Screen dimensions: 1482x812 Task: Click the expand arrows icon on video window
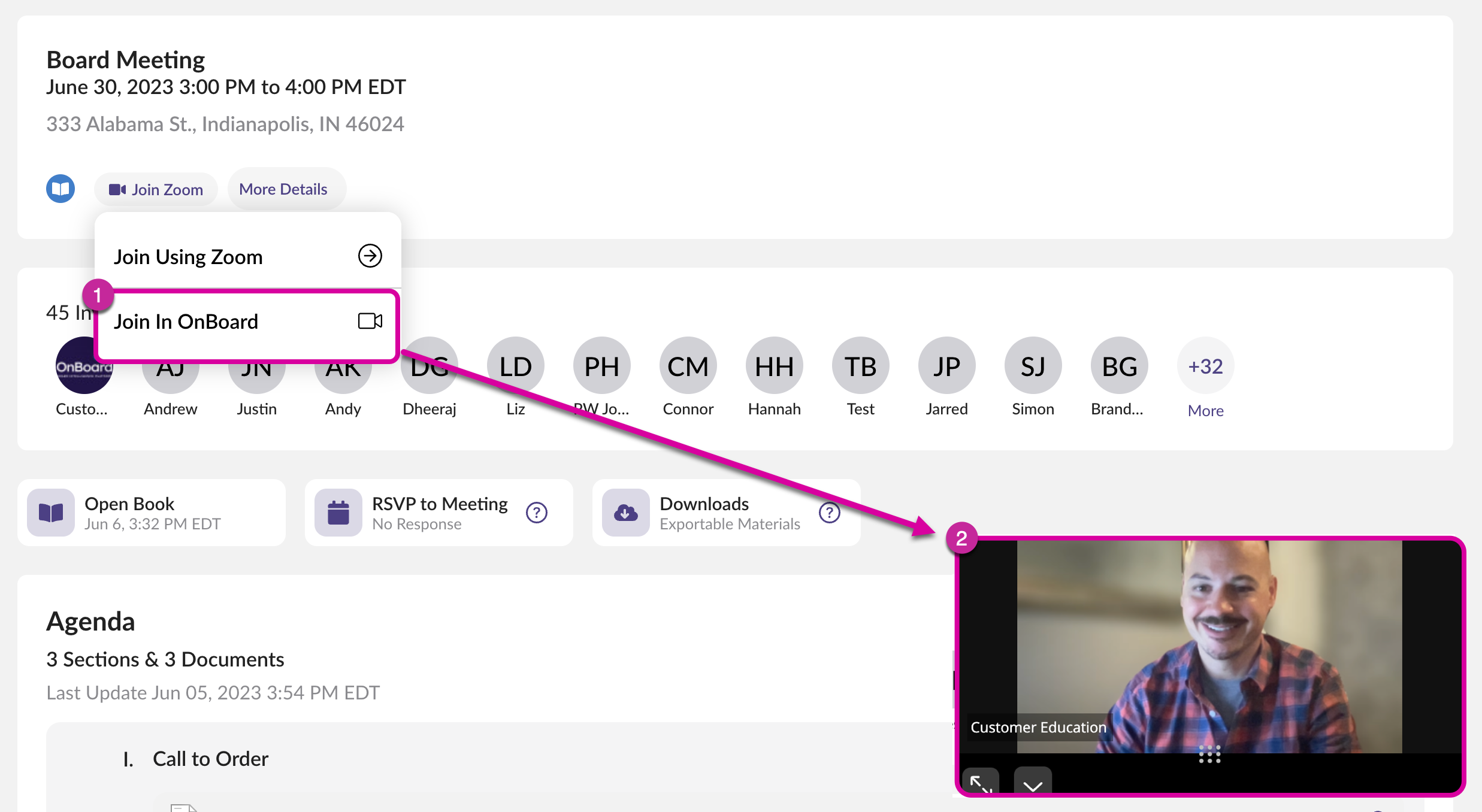click(981, 782)
